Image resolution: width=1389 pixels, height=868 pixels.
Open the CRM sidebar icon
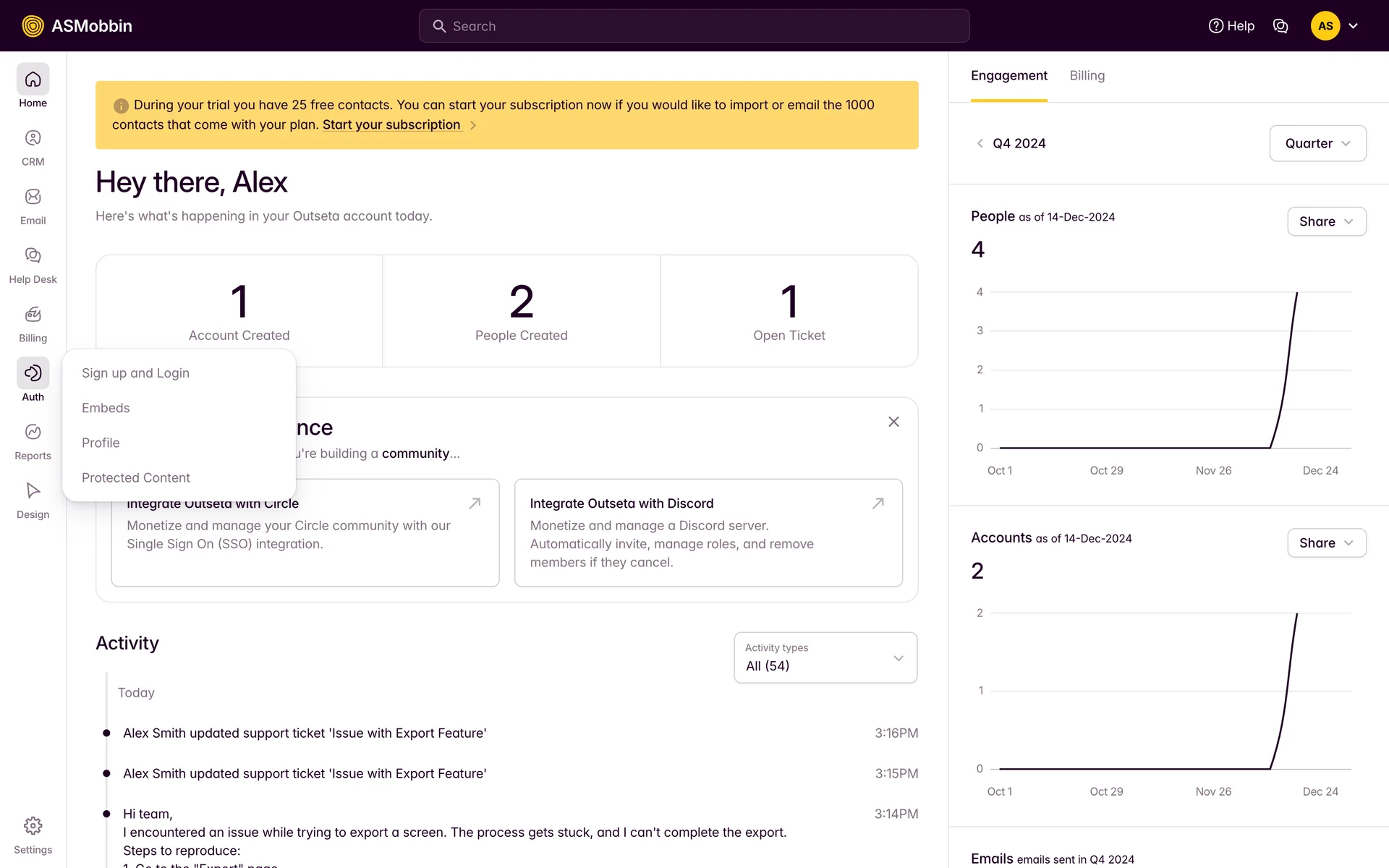coord(33,138)
